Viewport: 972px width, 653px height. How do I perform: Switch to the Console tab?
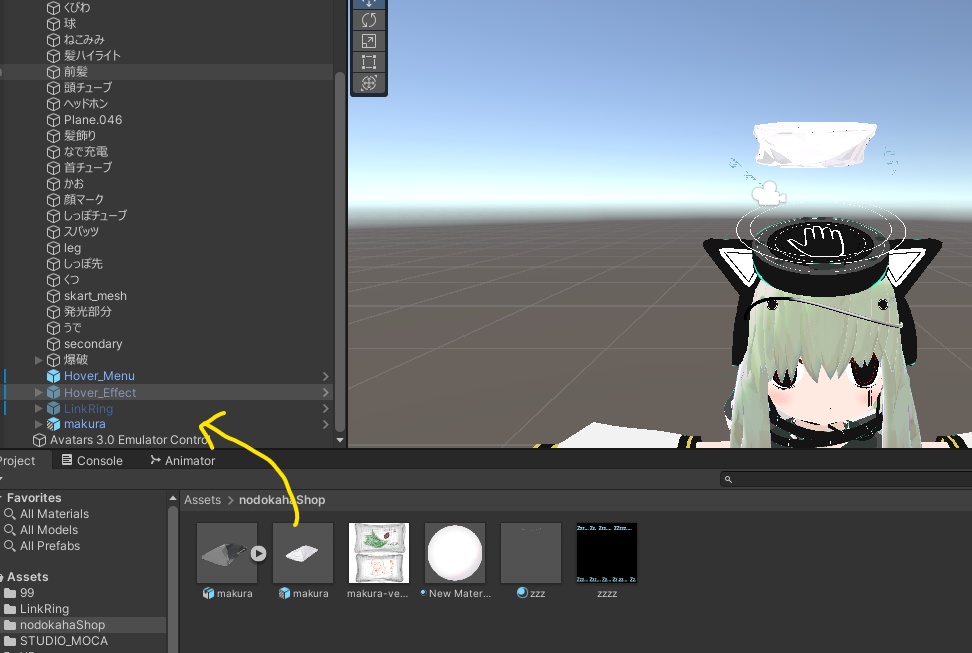[92, 461]
